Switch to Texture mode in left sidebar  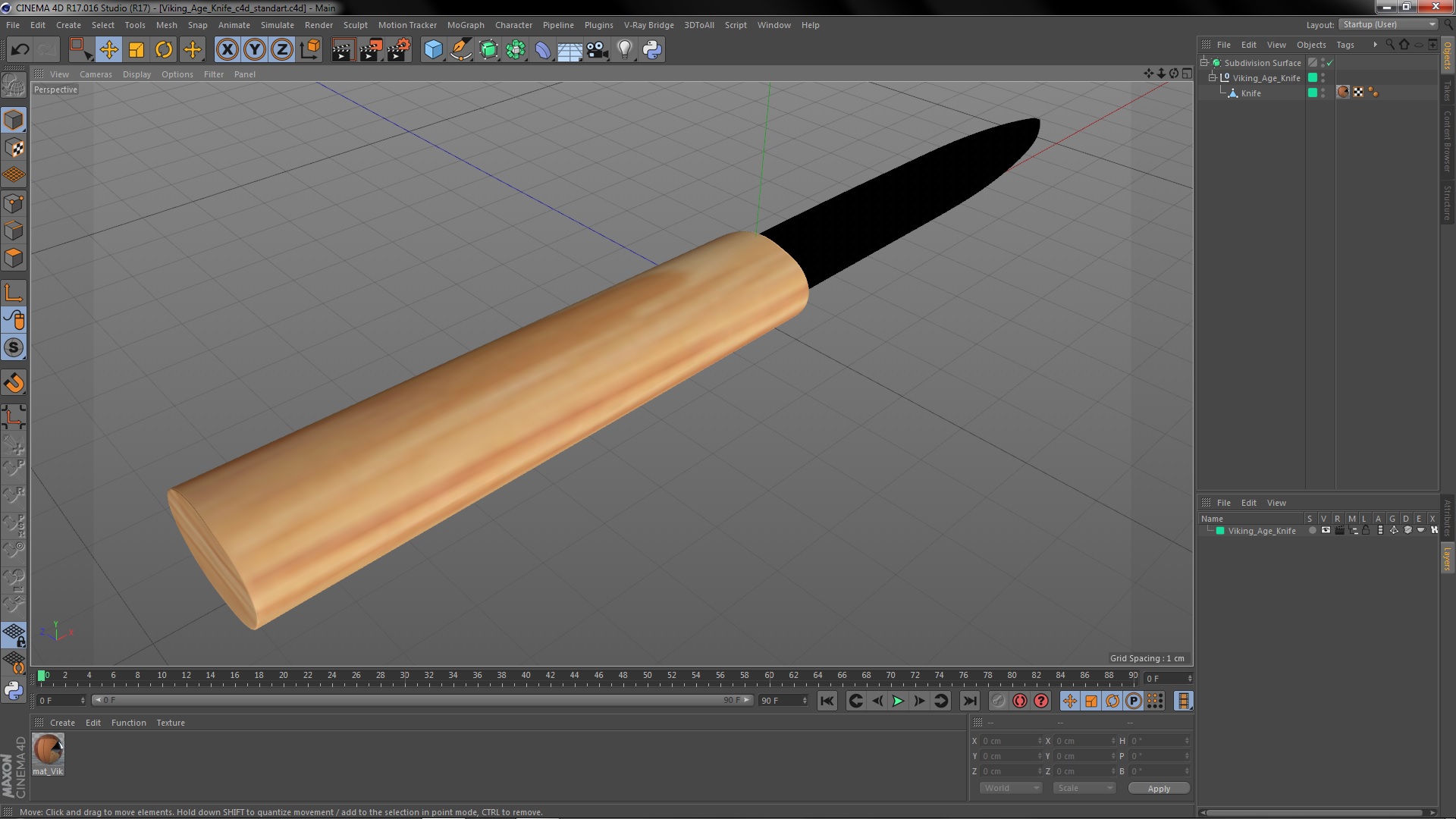coord(14,147)
